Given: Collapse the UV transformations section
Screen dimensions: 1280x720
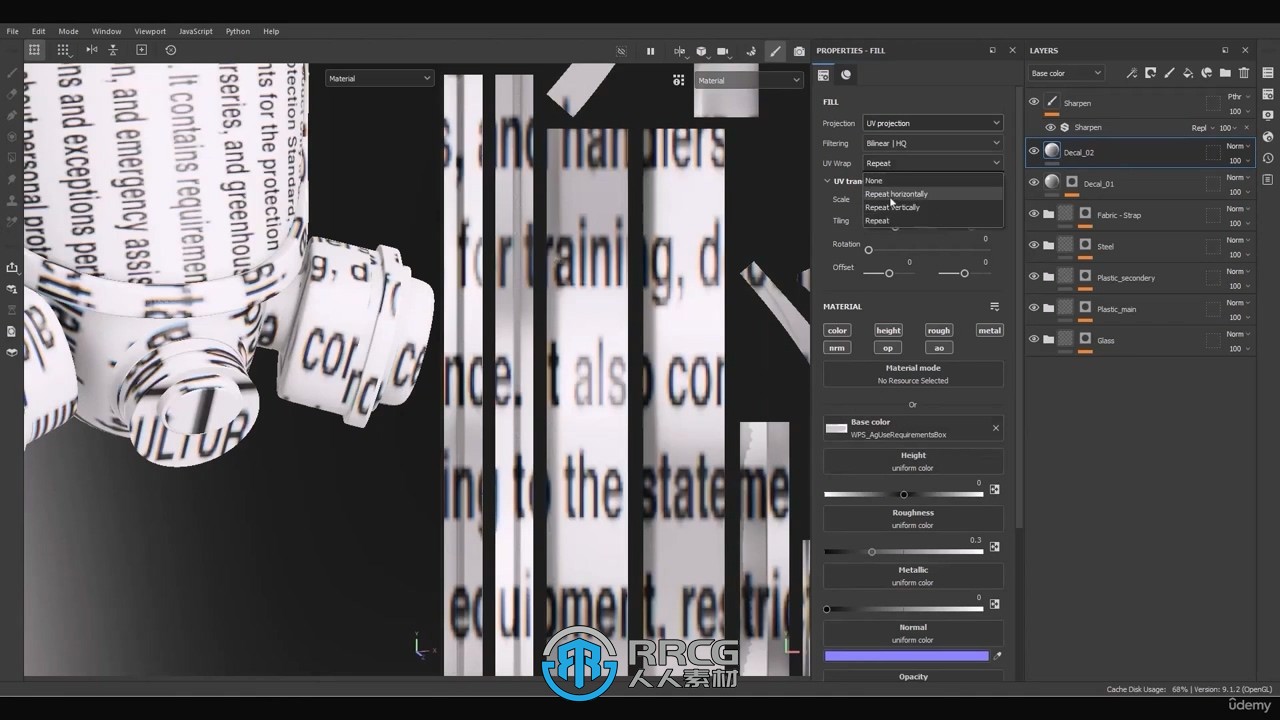Looking at the screenshot, I should 827,181.
